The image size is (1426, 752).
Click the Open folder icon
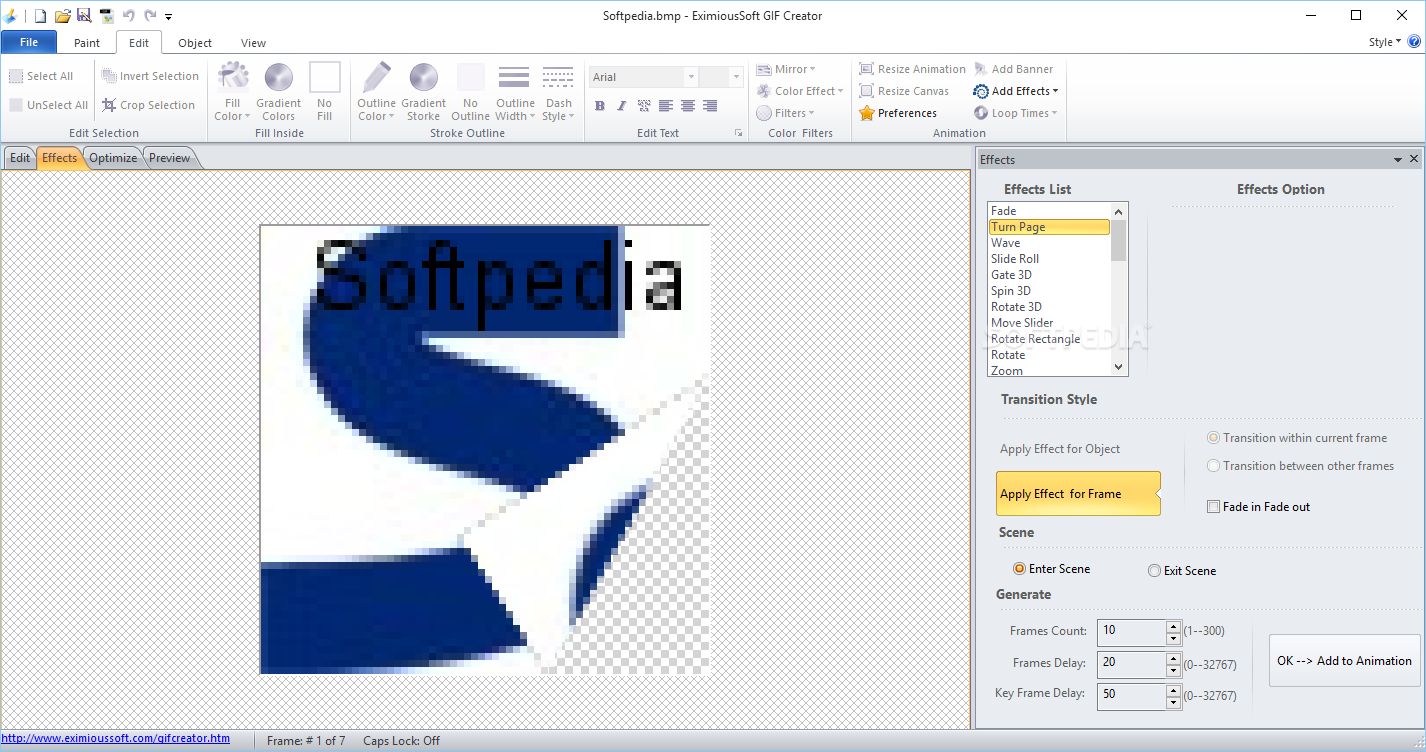click(62, 15)
